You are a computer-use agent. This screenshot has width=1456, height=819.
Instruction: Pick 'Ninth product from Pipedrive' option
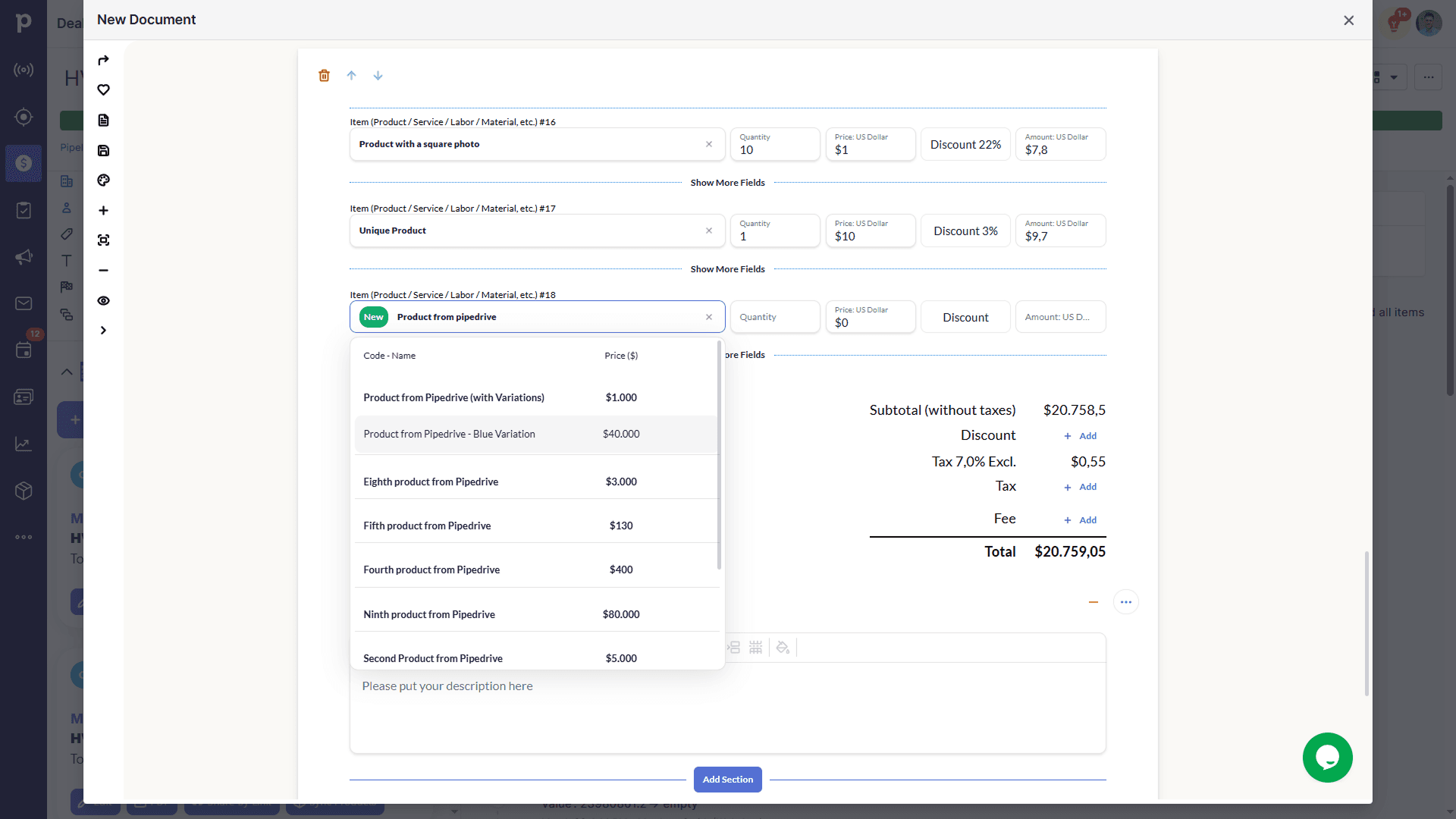click(536, 614)
